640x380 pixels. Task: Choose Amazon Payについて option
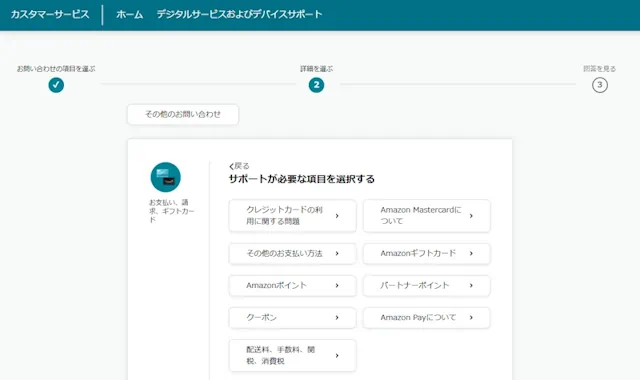pos(427,318)
